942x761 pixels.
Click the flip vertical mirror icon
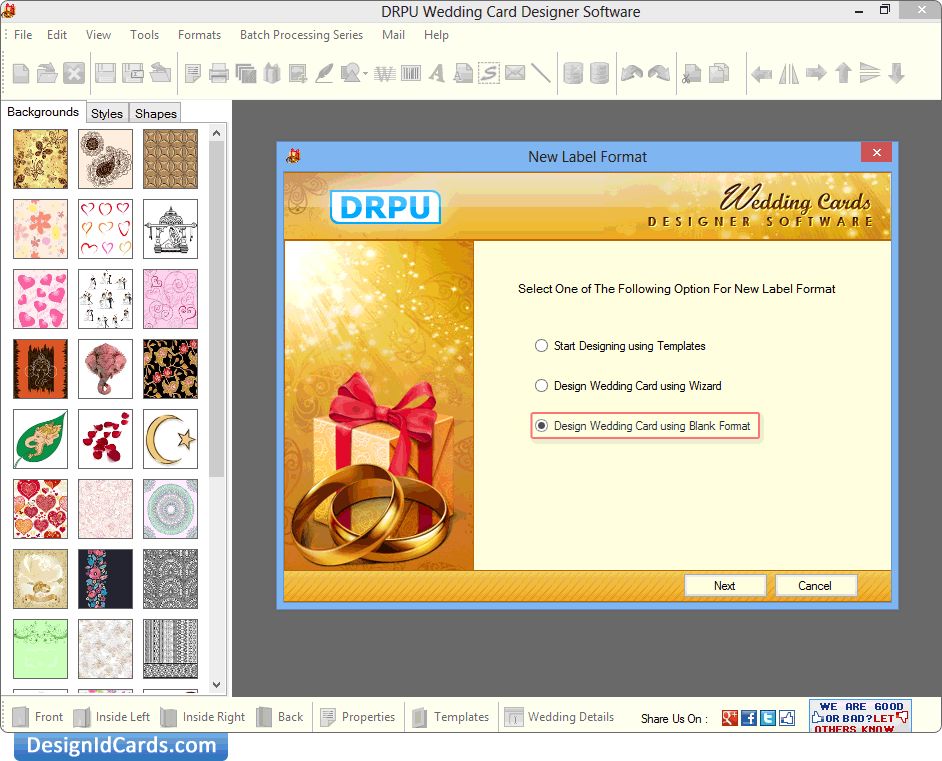(x=869, y=73)
